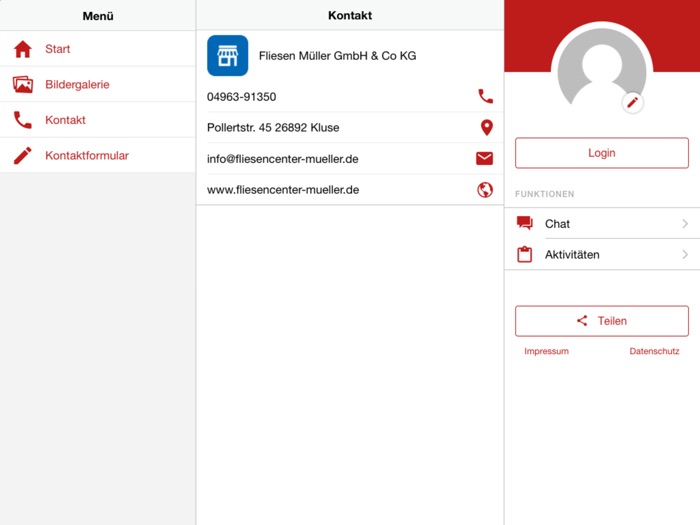Click the Login button

click(602, 153)
